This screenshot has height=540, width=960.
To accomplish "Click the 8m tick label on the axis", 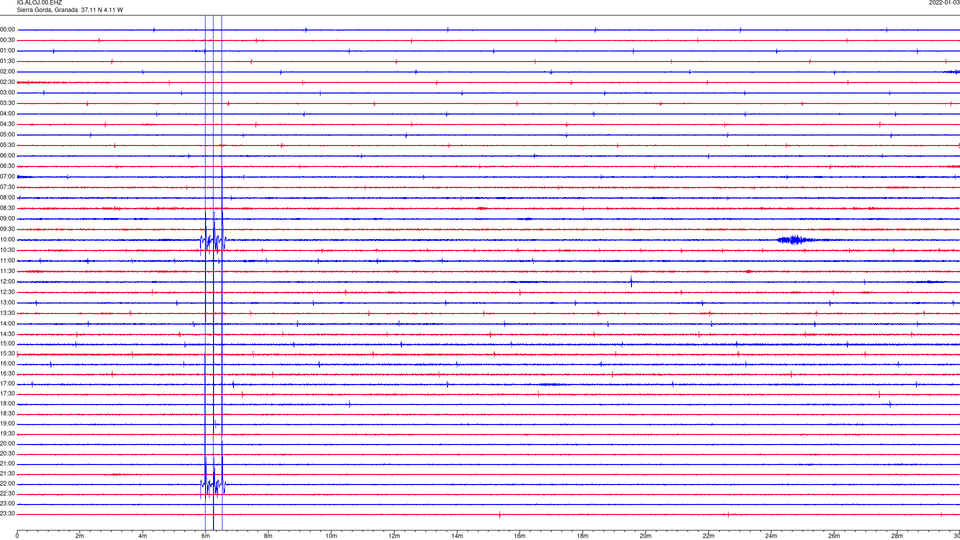I will (268, 536).
